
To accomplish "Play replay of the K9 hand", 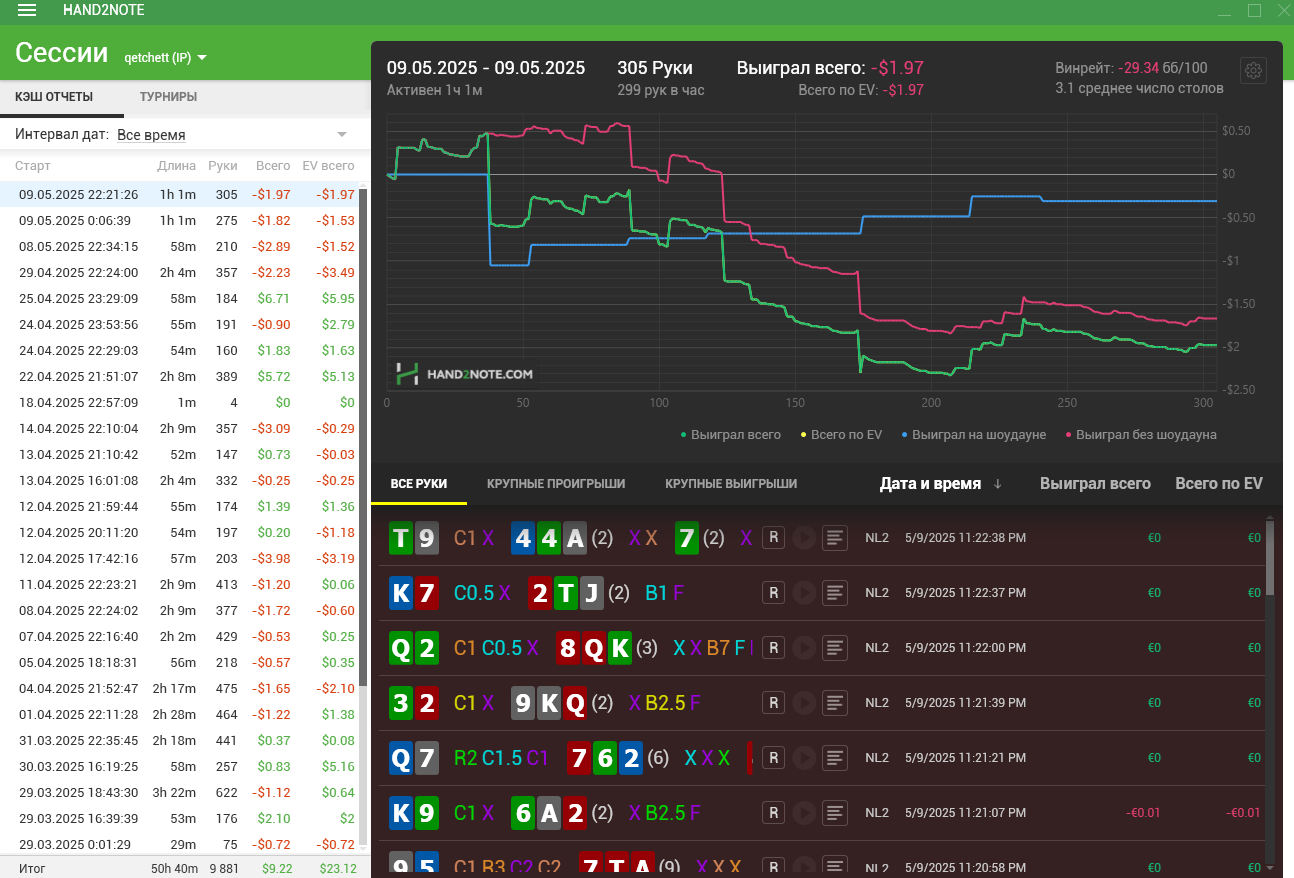I will pyautogui.click(x=803, y=813).
